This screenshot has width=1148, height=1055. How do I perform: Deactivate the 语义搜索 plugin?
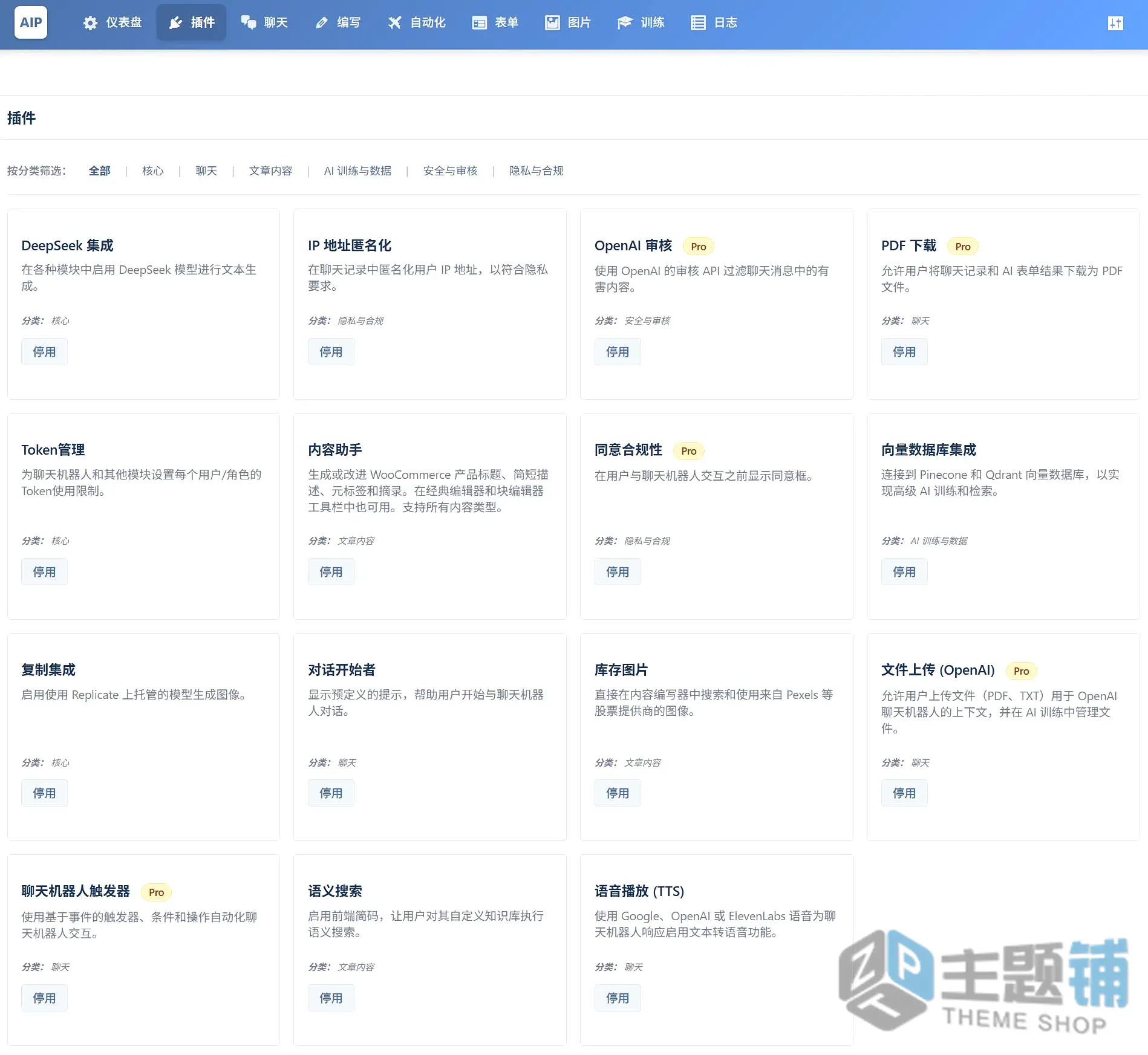click(331, 998)
